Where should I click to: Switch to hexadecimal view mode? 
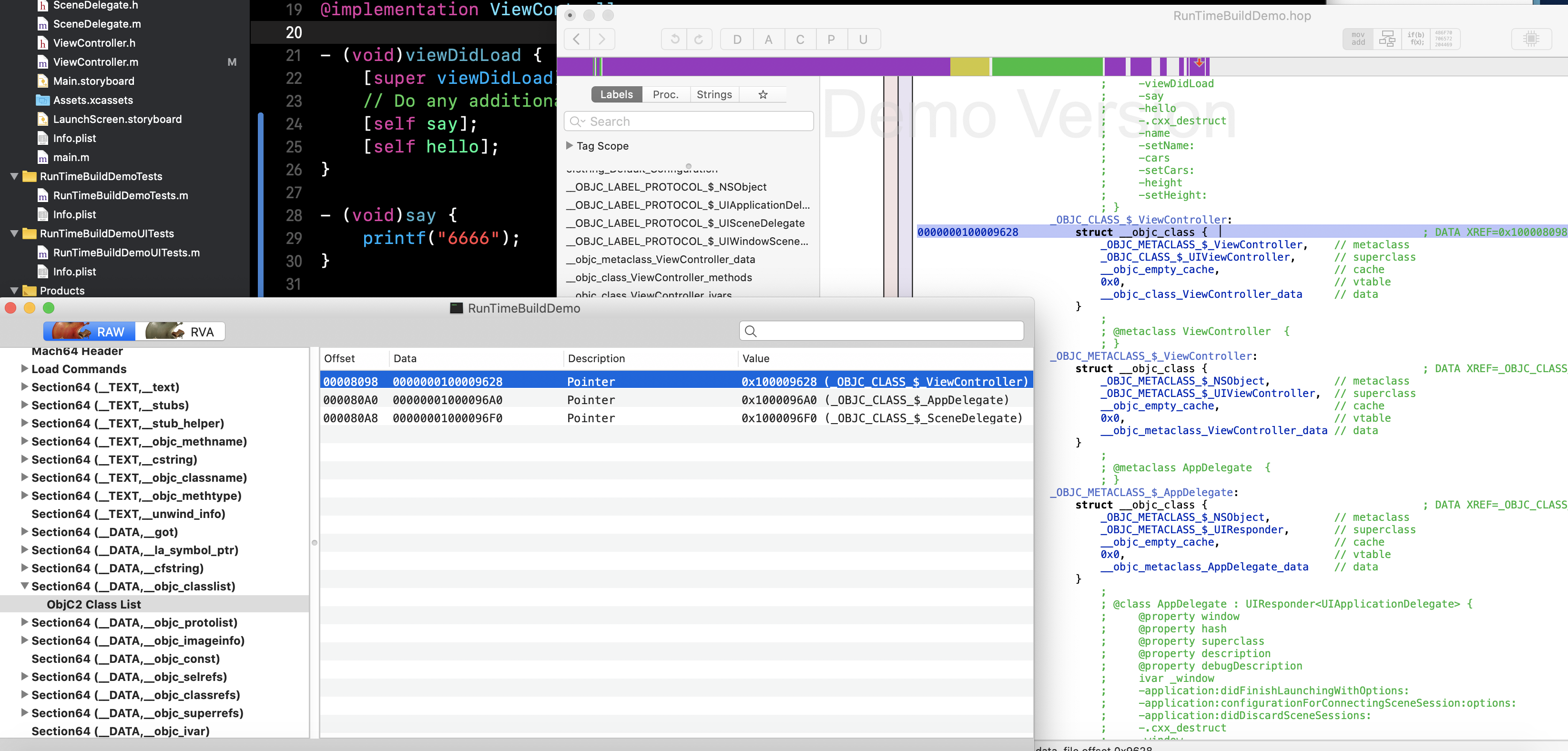coord(1445,39)
